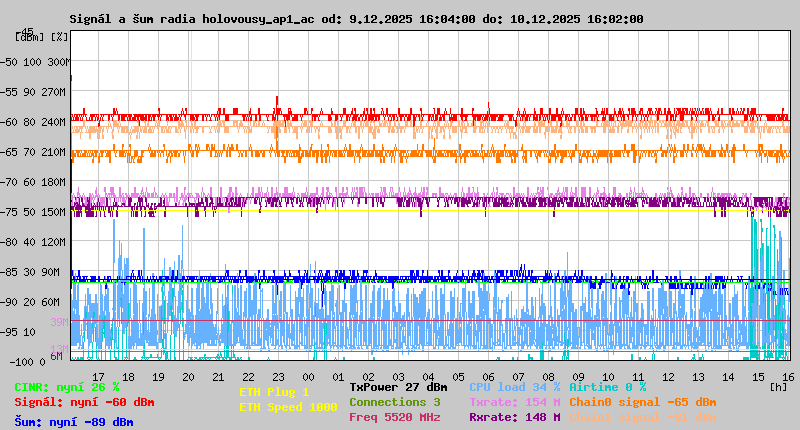Screen dimensions: 800x430
Task: Click the orange Chain0 signal legend label
Action: tap(642, 402)
